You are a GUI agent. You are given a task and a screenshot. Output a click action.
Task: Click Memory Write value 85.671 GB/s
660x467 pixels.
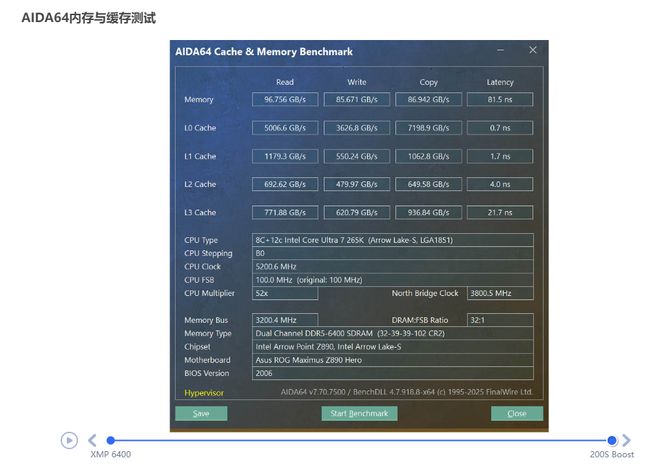357,99
